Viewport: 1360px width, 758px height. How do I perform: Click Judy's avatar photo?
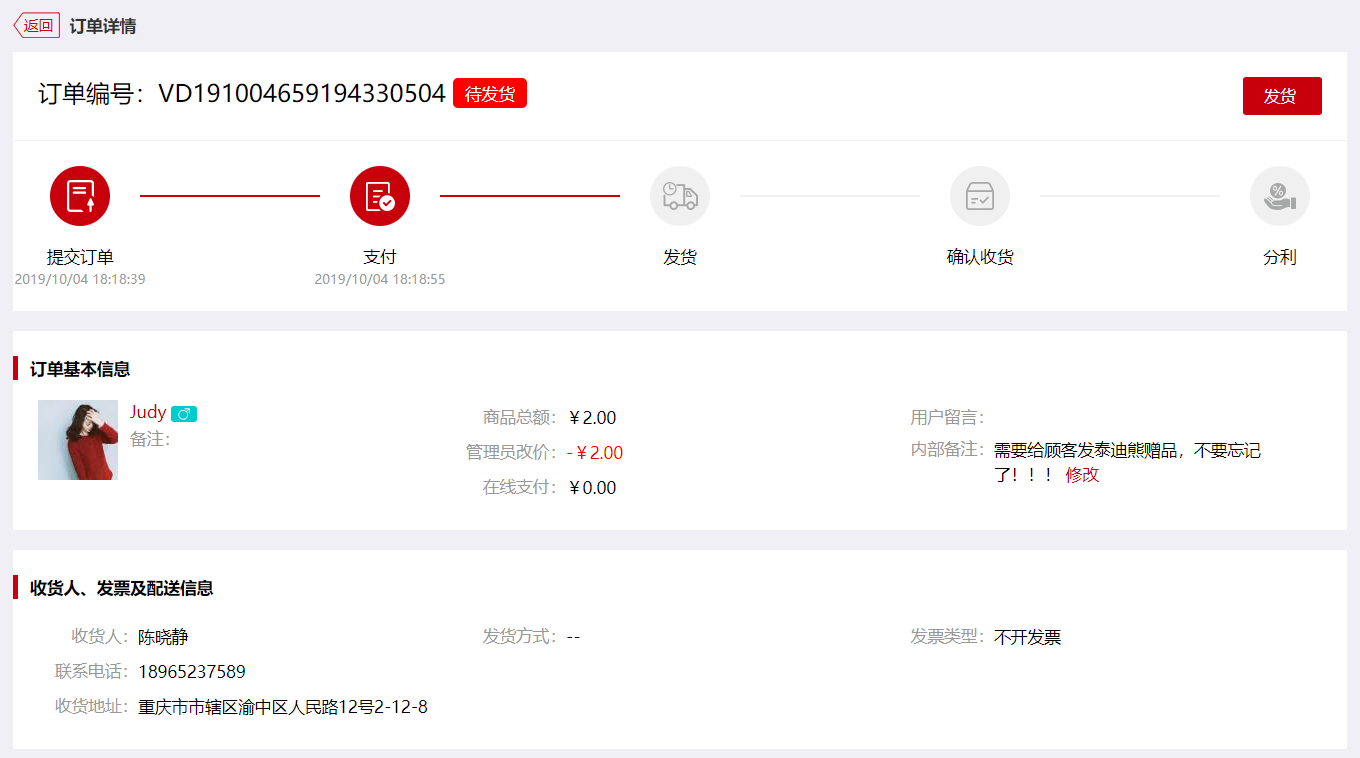pyautogui.click(x=78, y=440)
